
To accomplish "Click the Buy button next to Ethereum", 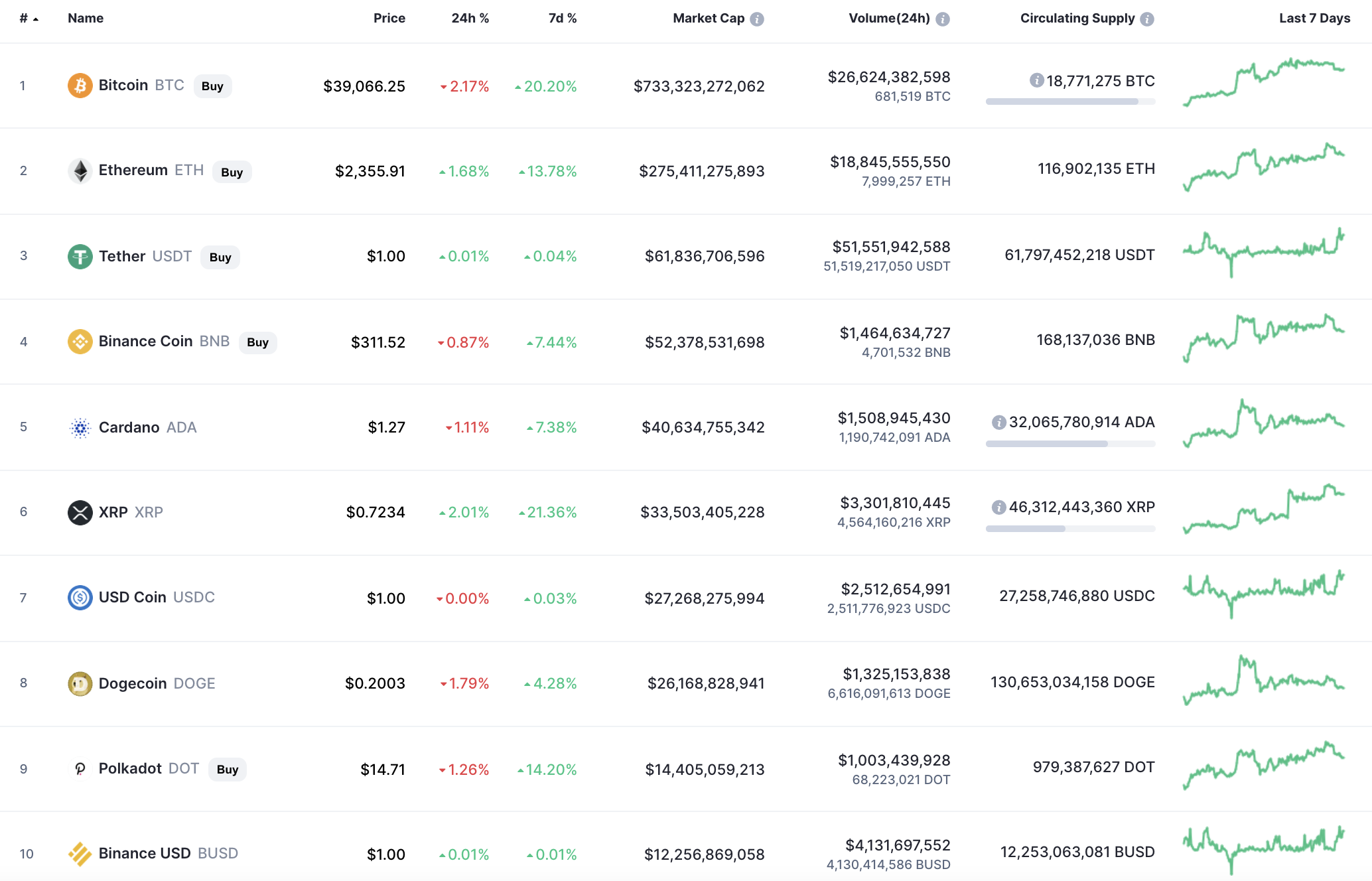I will coord(232,172).
